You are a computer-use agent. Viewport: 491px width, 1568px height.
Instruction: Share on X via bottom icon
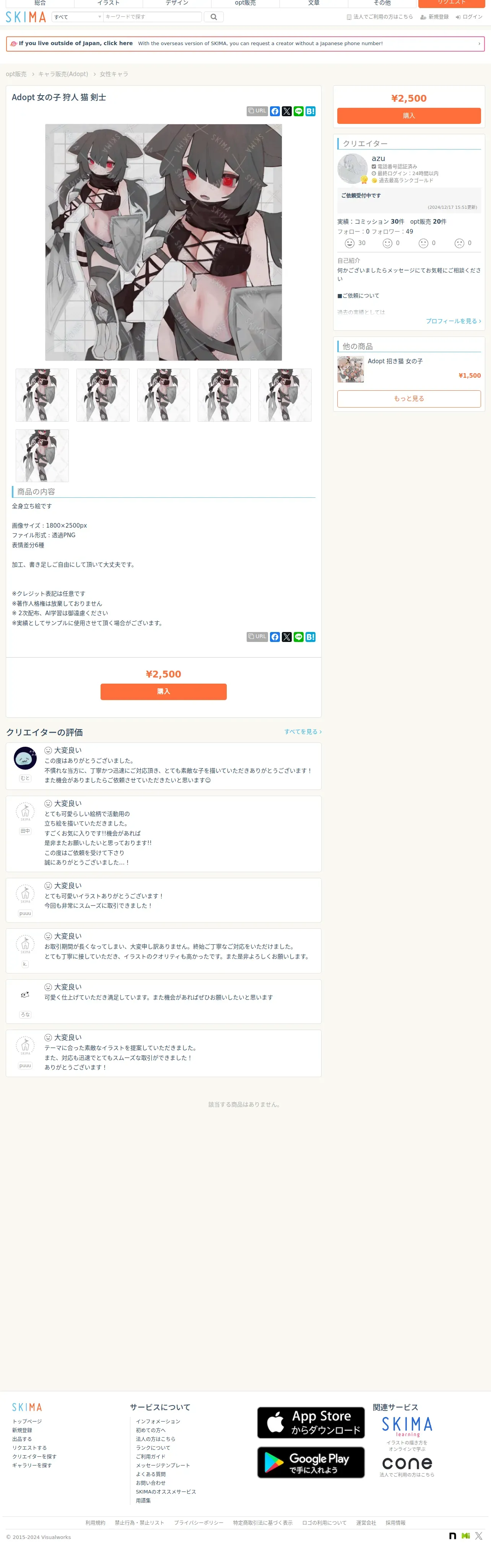click(286, 637)
